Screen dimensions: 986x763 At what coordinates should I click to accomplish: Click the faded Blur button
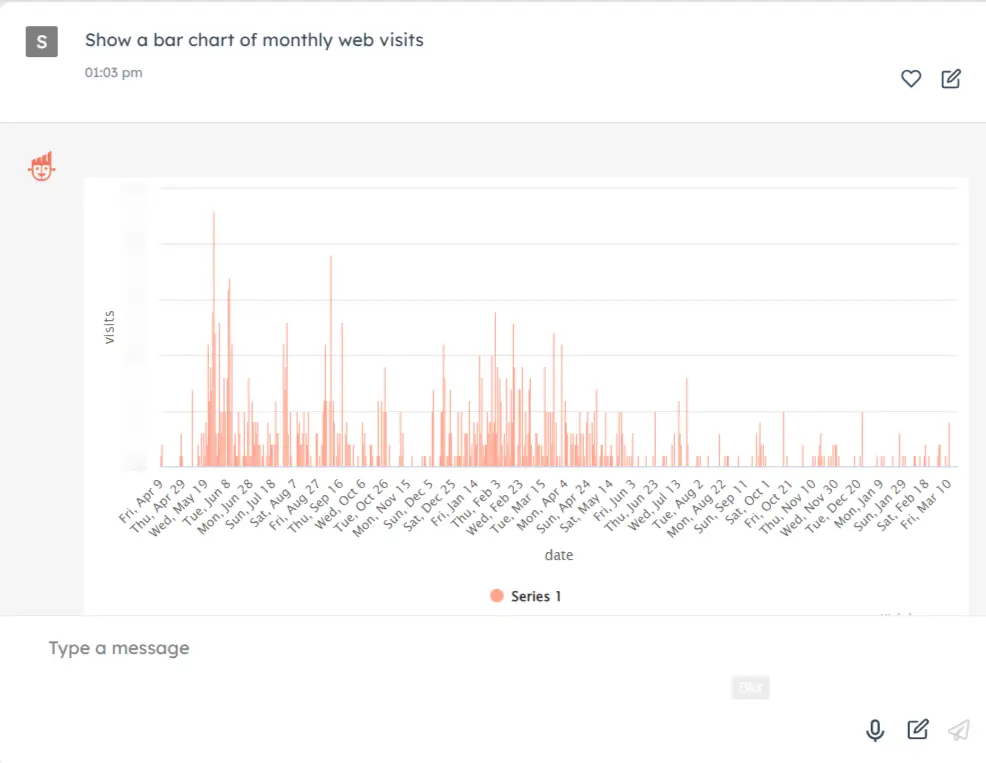click(750, 687)
